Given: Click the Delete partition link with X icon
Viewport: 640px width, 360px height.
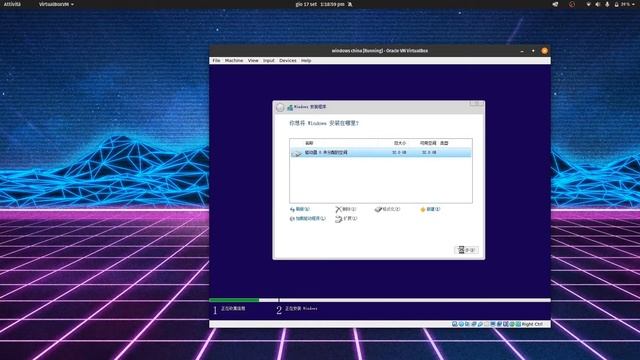Looking at the screenshot, I should tap(346, 209).
